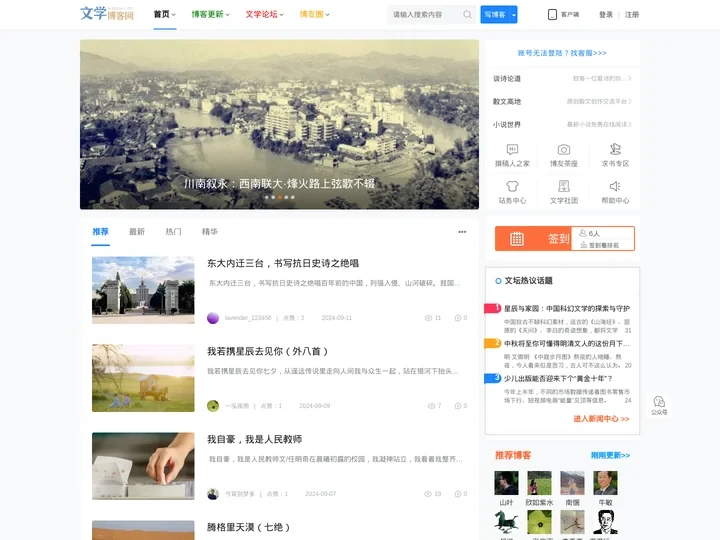Switch to the 精华 tab
720x540 pixels.
[x=210, y=231]
